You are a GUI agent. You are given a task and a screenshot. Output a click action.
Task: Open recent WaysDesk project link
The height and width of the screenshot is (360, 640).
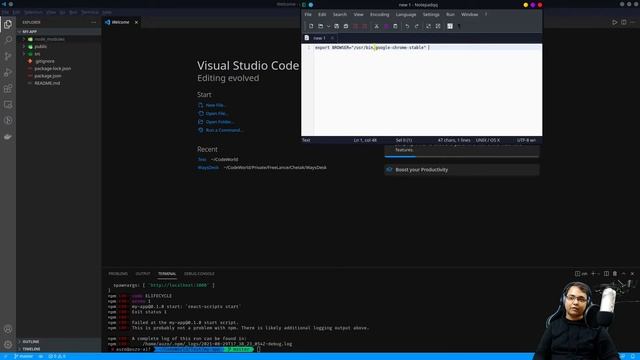[208, 167]
